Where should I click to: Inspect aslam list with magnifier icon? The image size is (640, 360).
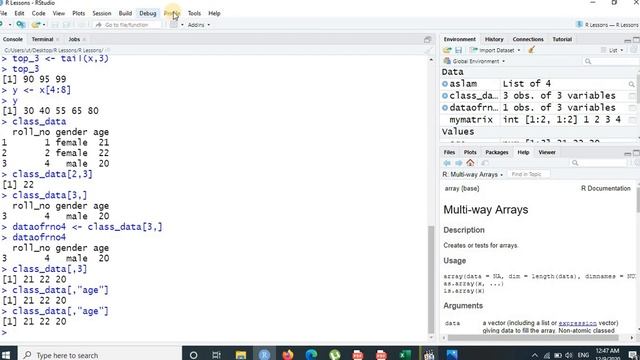click(x=631, y=84)
